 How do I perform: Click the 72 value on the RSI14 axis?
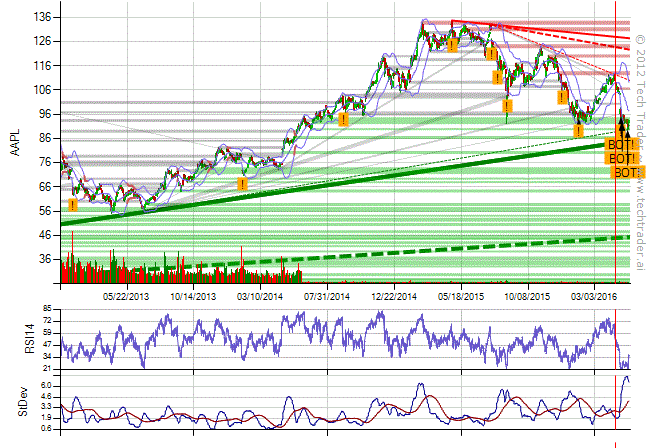(47, 321)
